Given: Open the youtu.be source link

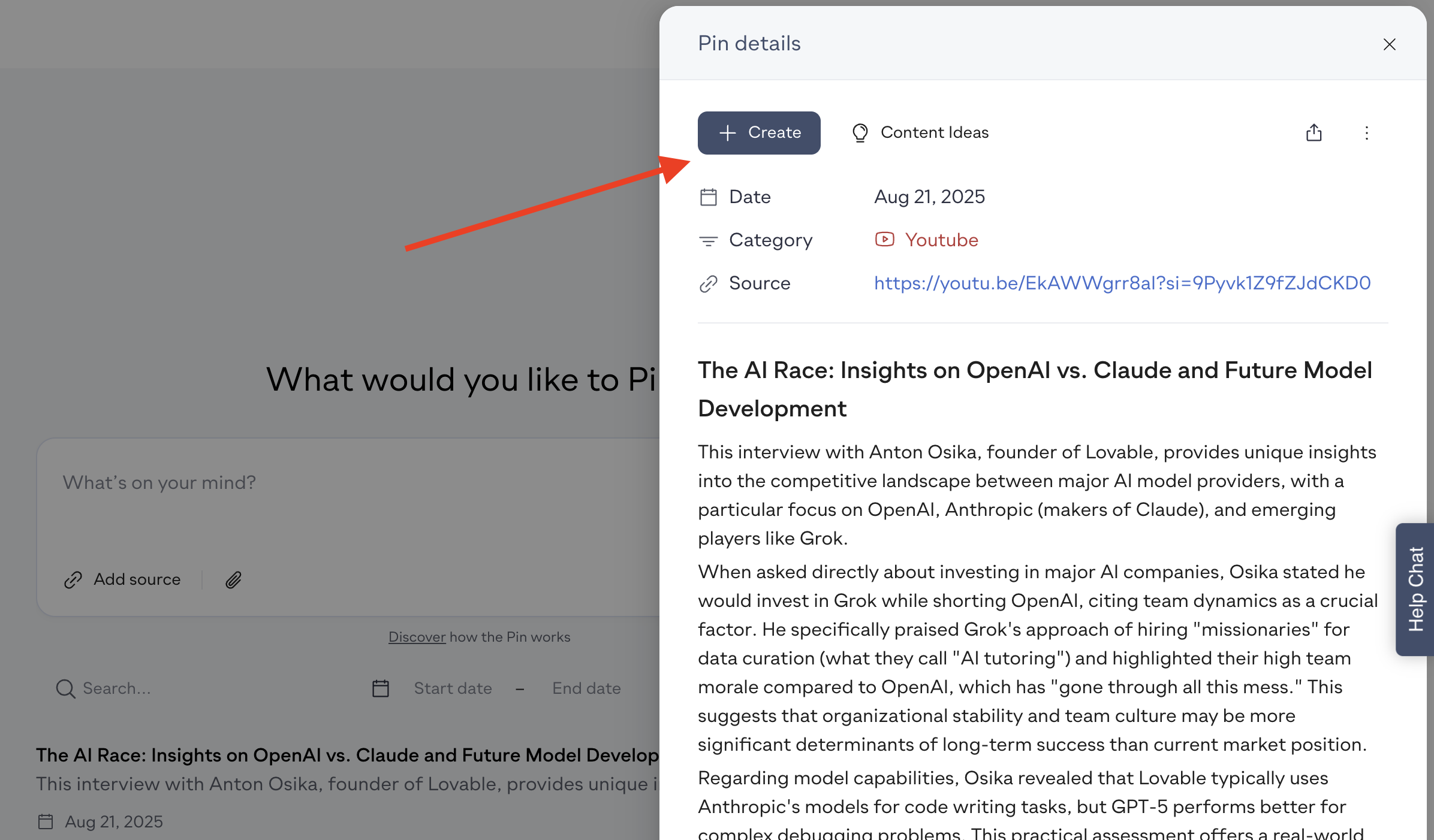Looking at the screenshot, I should (1122, 283).
